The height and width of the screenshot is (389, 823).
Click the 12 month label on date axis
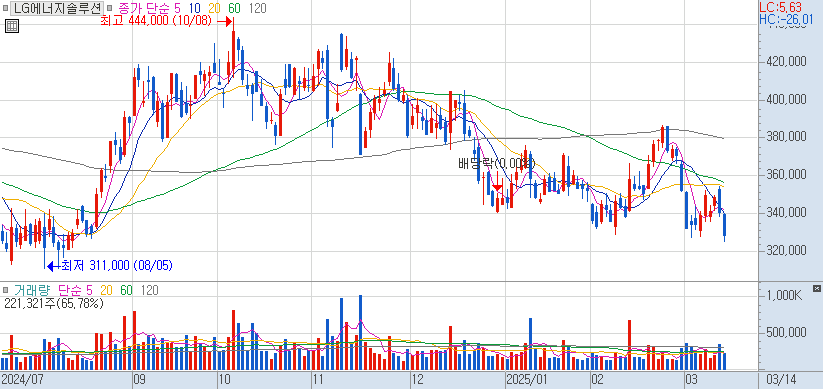[417, 379]
